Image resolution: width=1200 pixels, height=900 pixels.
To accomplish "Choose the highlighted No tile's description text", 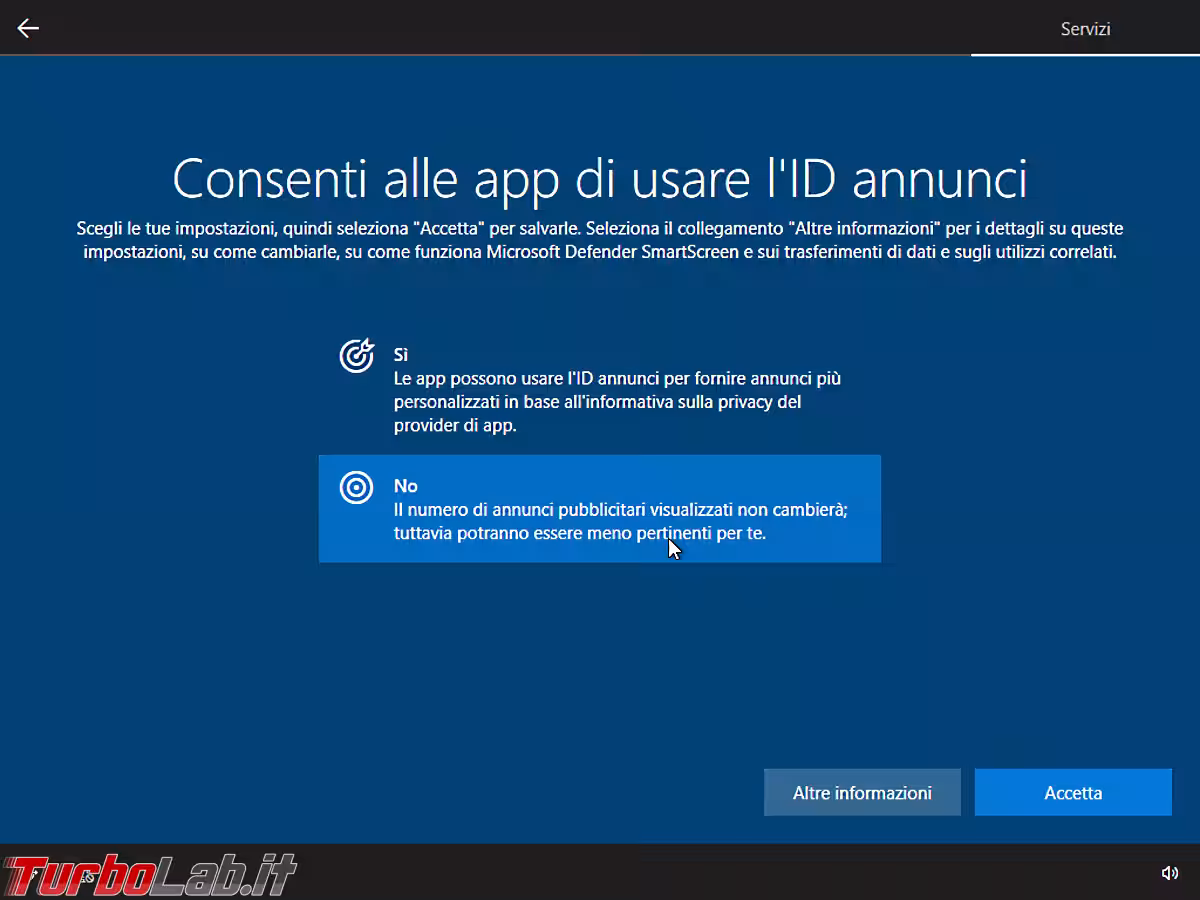I will point(620,522).
